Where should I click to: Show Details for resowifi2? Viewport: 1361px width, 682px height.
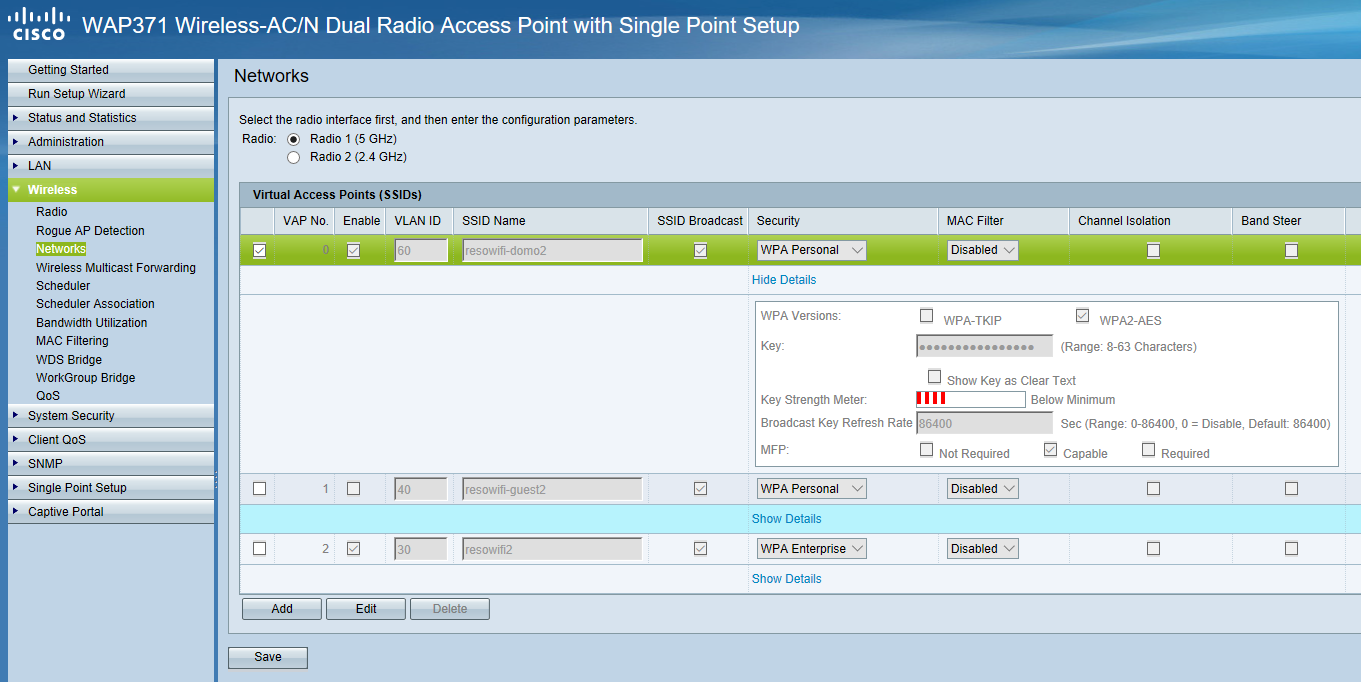coord(787,579)
